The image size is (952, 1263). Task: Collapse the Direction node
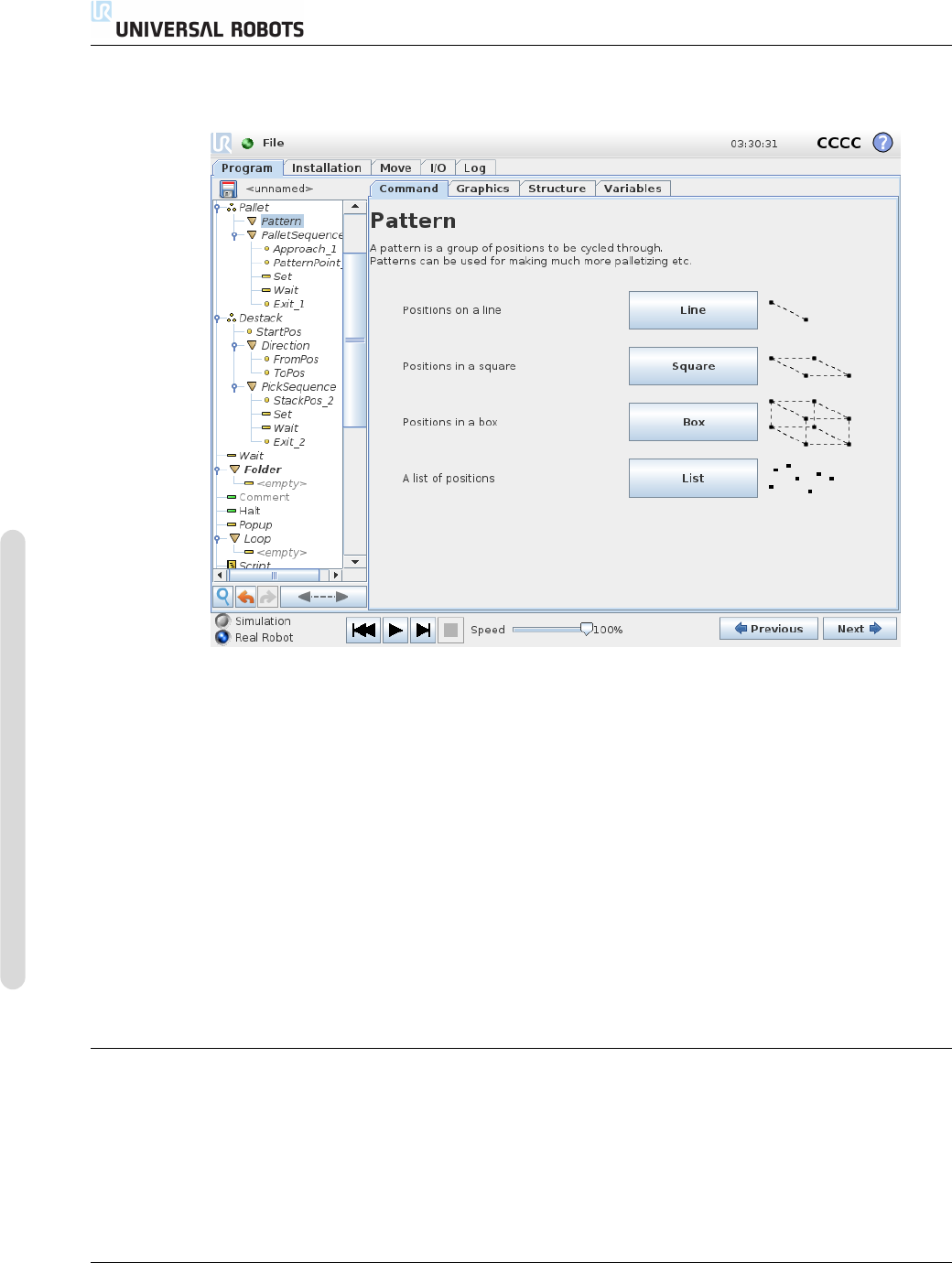(234, 346)
